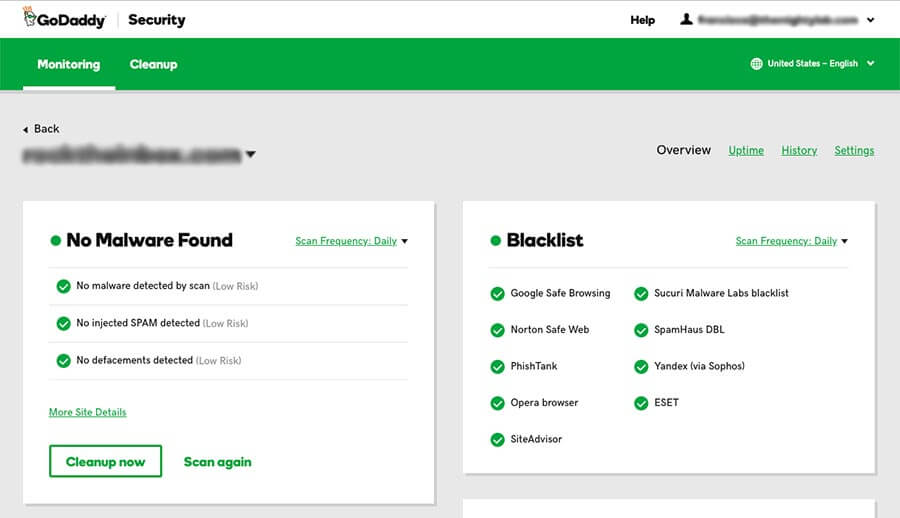900x518 pixels.
Task: Click arrow beside malware Scan Frequency link
Action: (x=405, y=242)
